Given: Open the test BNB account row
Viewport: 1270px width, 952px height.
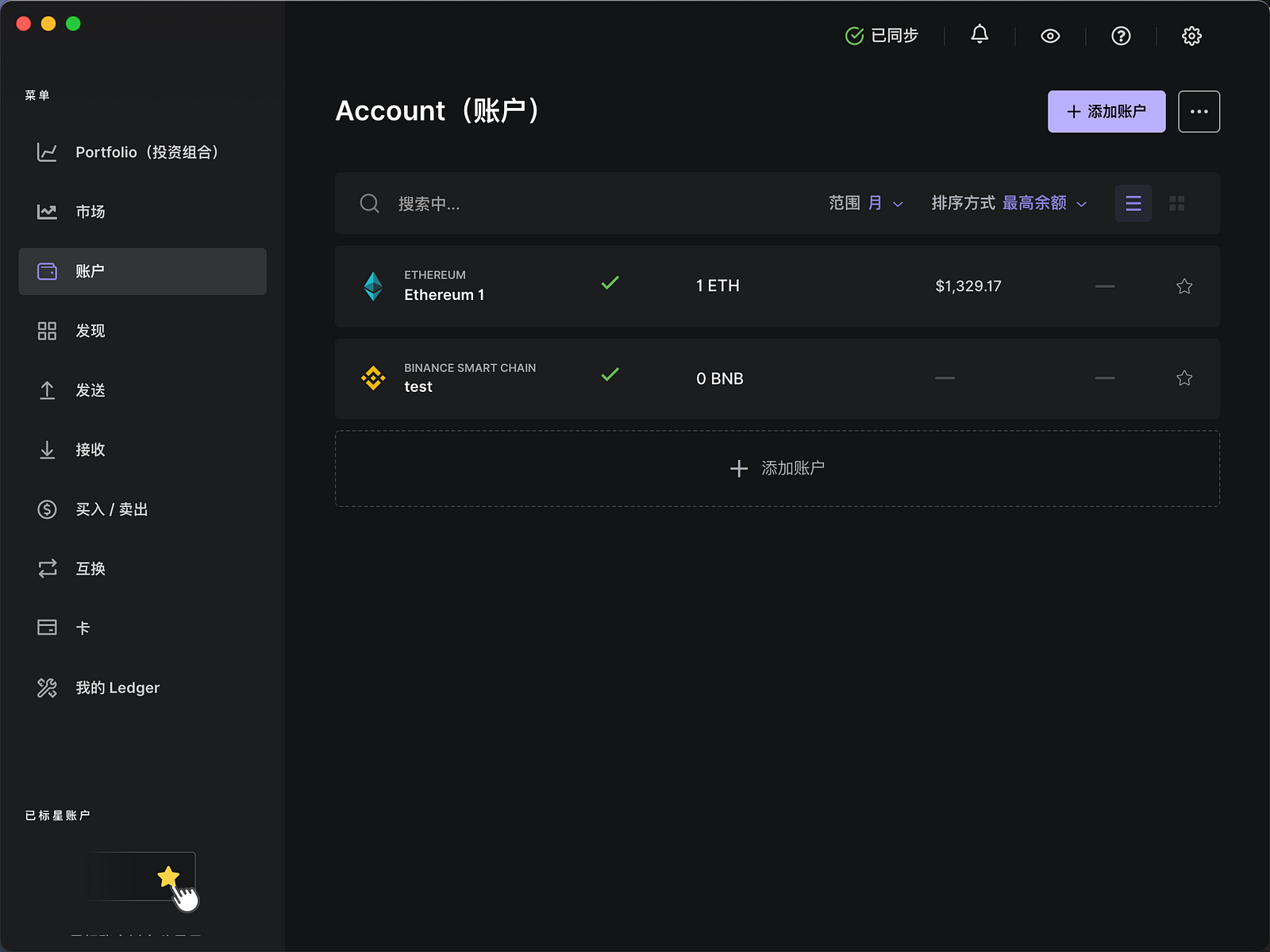Looking at the screenshot, I should click(x=777, y=378).
